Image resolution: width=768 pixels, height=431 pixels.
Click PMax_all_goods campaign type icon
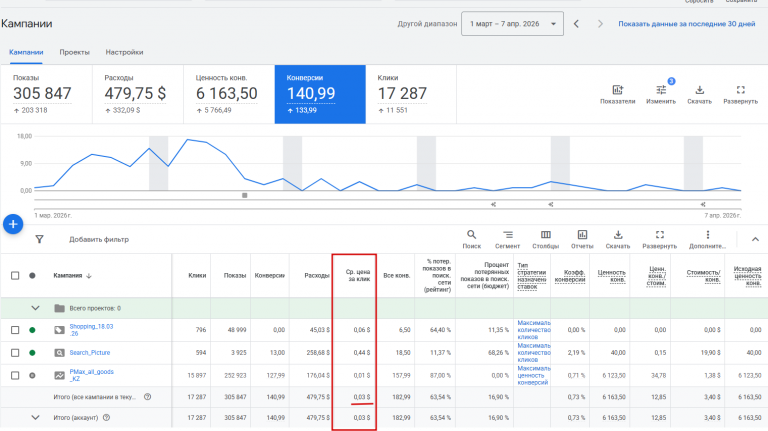[59, 376]
